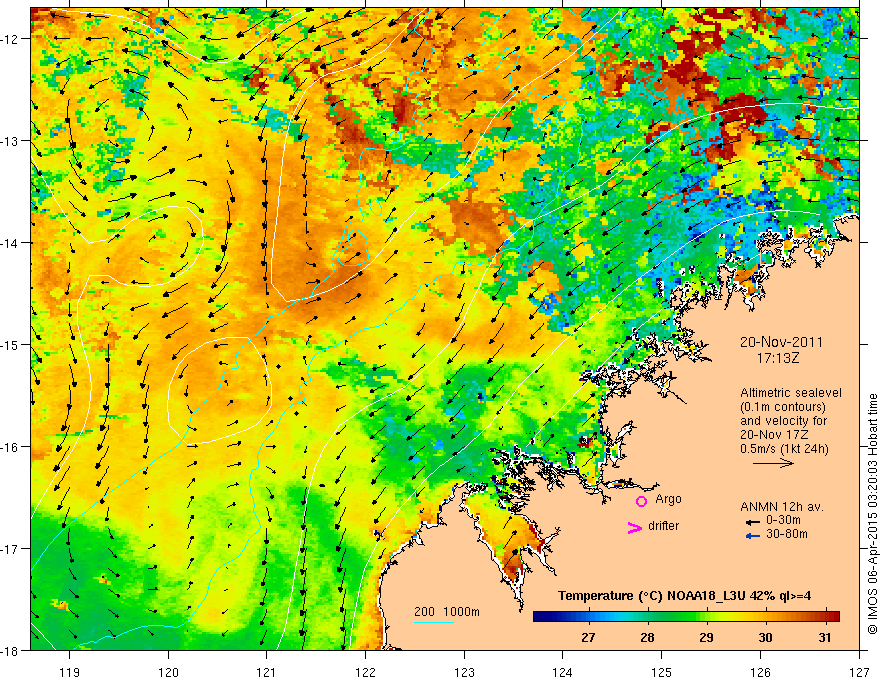Screen dimensions: 880x680
Task: Click the "ANMN 12h av." heading
Action: click(782, 507)
